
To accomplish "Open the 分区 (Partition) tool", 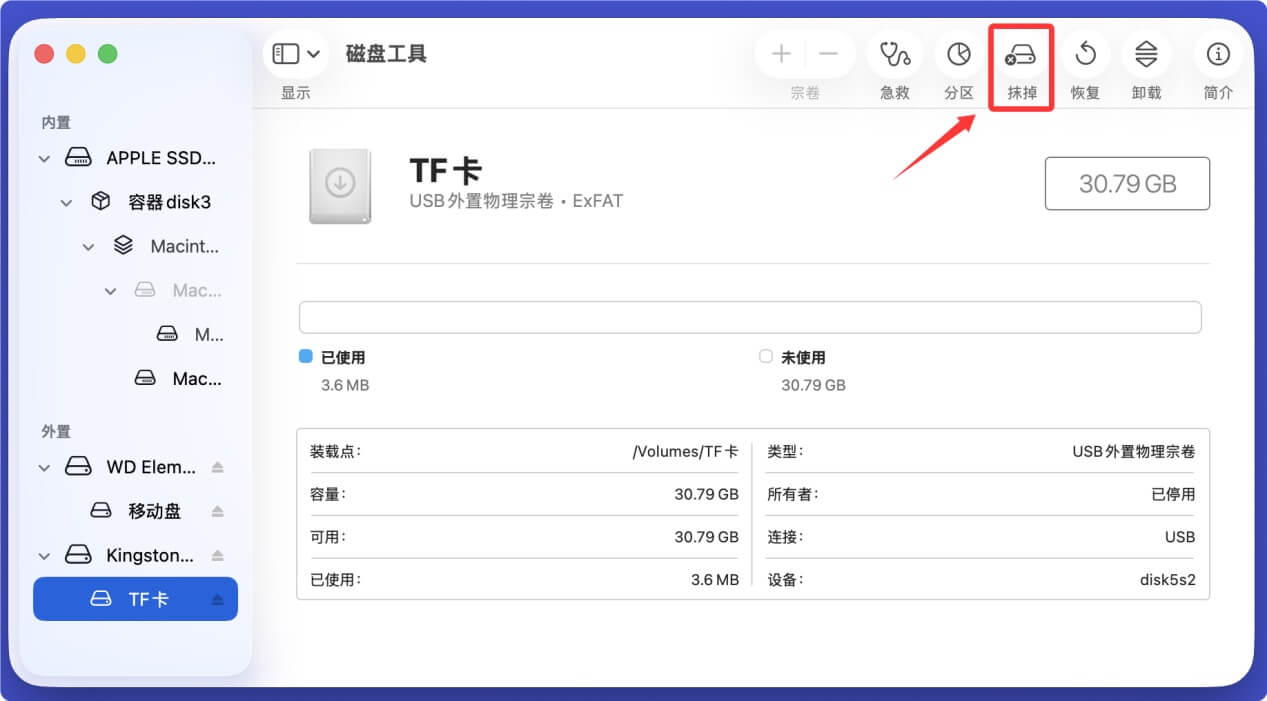I will (958, 55).
